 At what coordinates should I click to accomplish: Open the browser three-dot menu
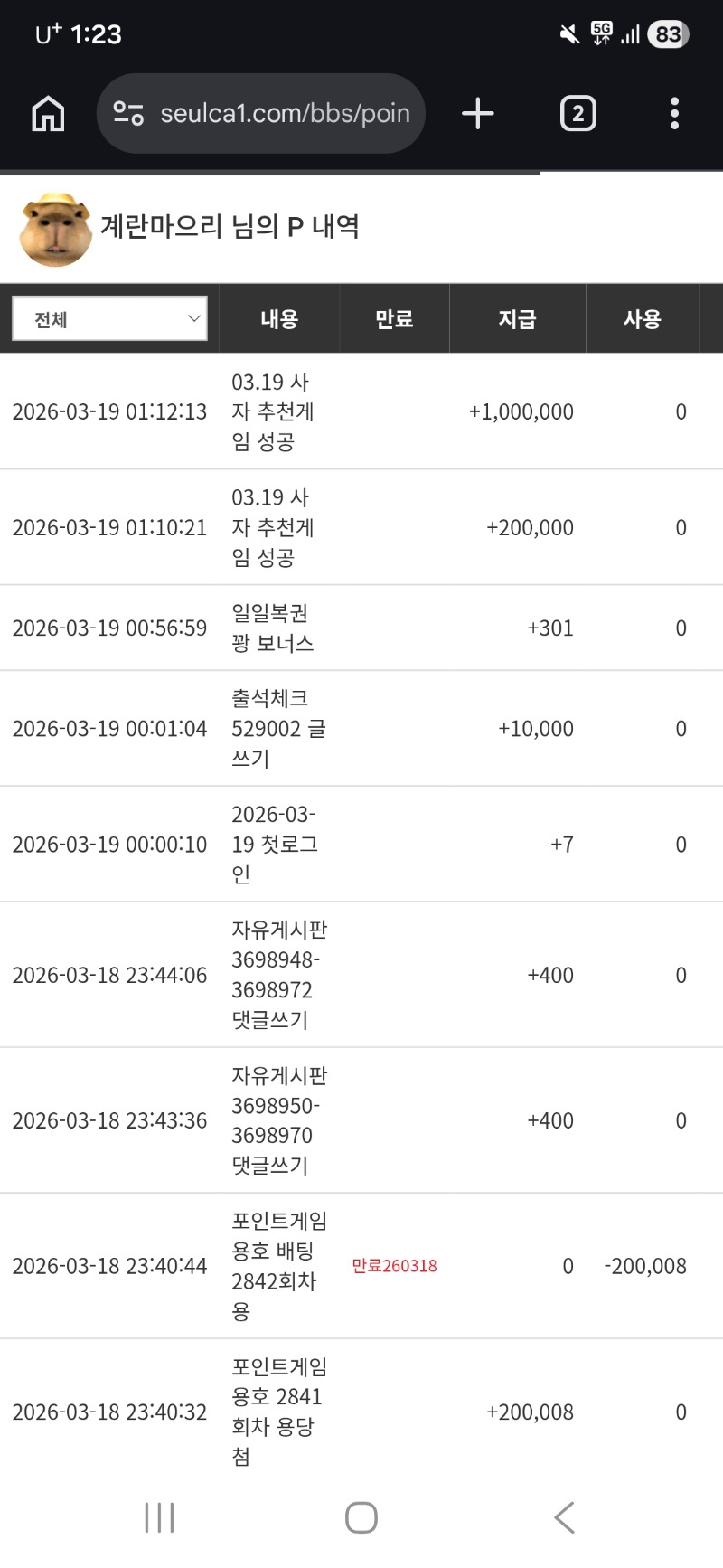(x=674, y=114)
